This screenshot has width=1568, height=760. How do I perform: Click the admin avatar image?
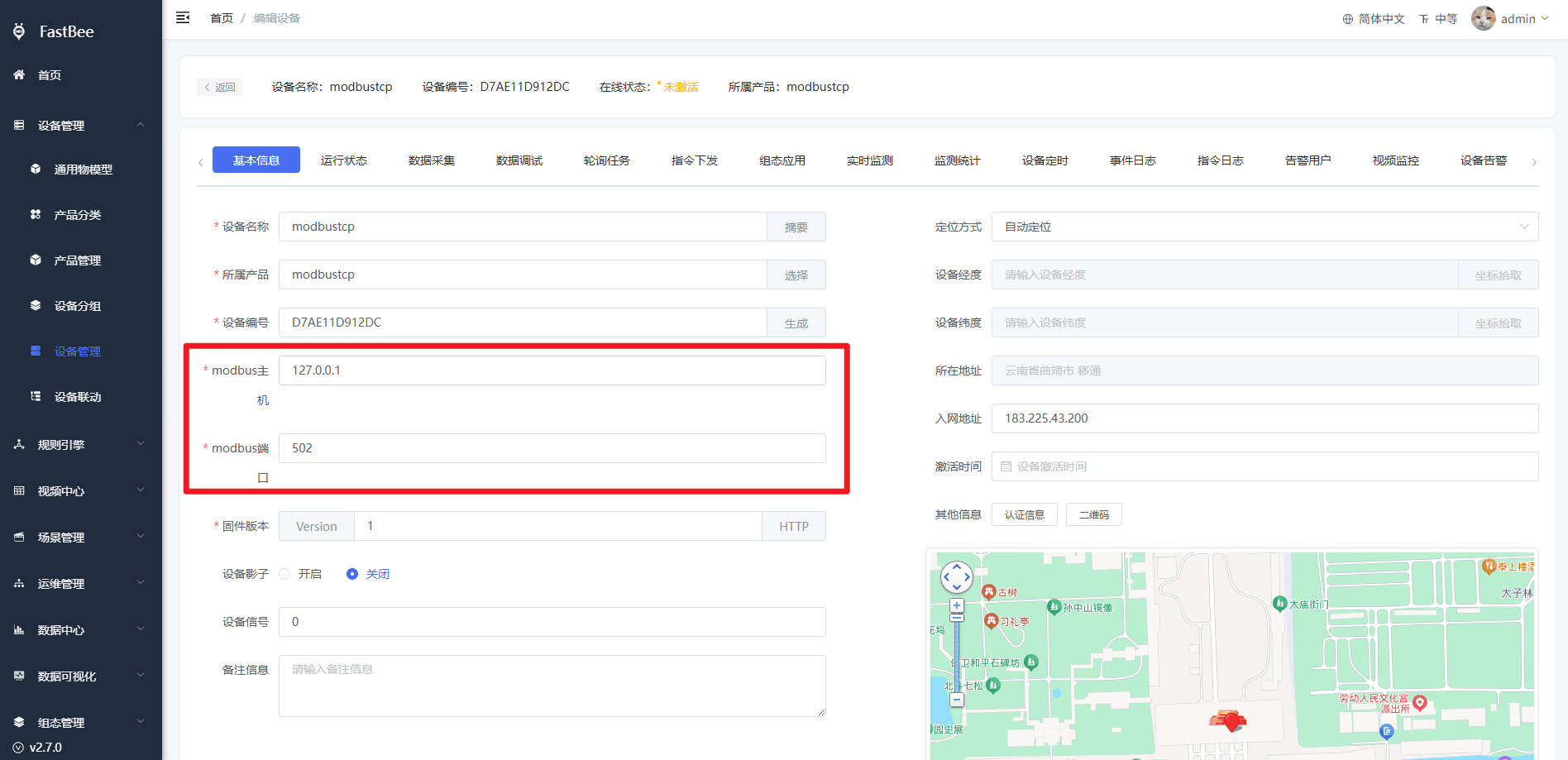click(1483, 18)
